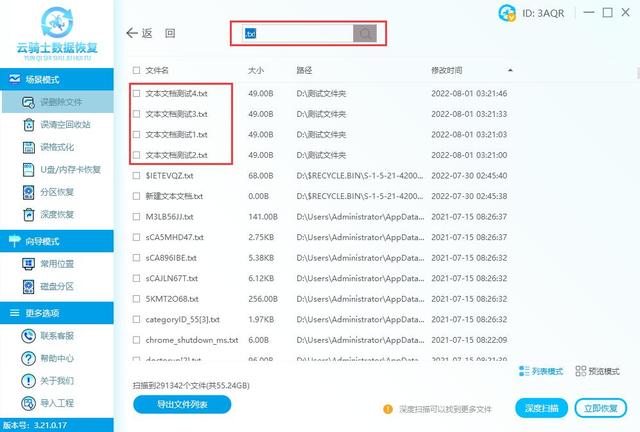Screen dimensions: 640x432
Task: Check the M3LB56JJ.txt file
Action: pos(136,217)
